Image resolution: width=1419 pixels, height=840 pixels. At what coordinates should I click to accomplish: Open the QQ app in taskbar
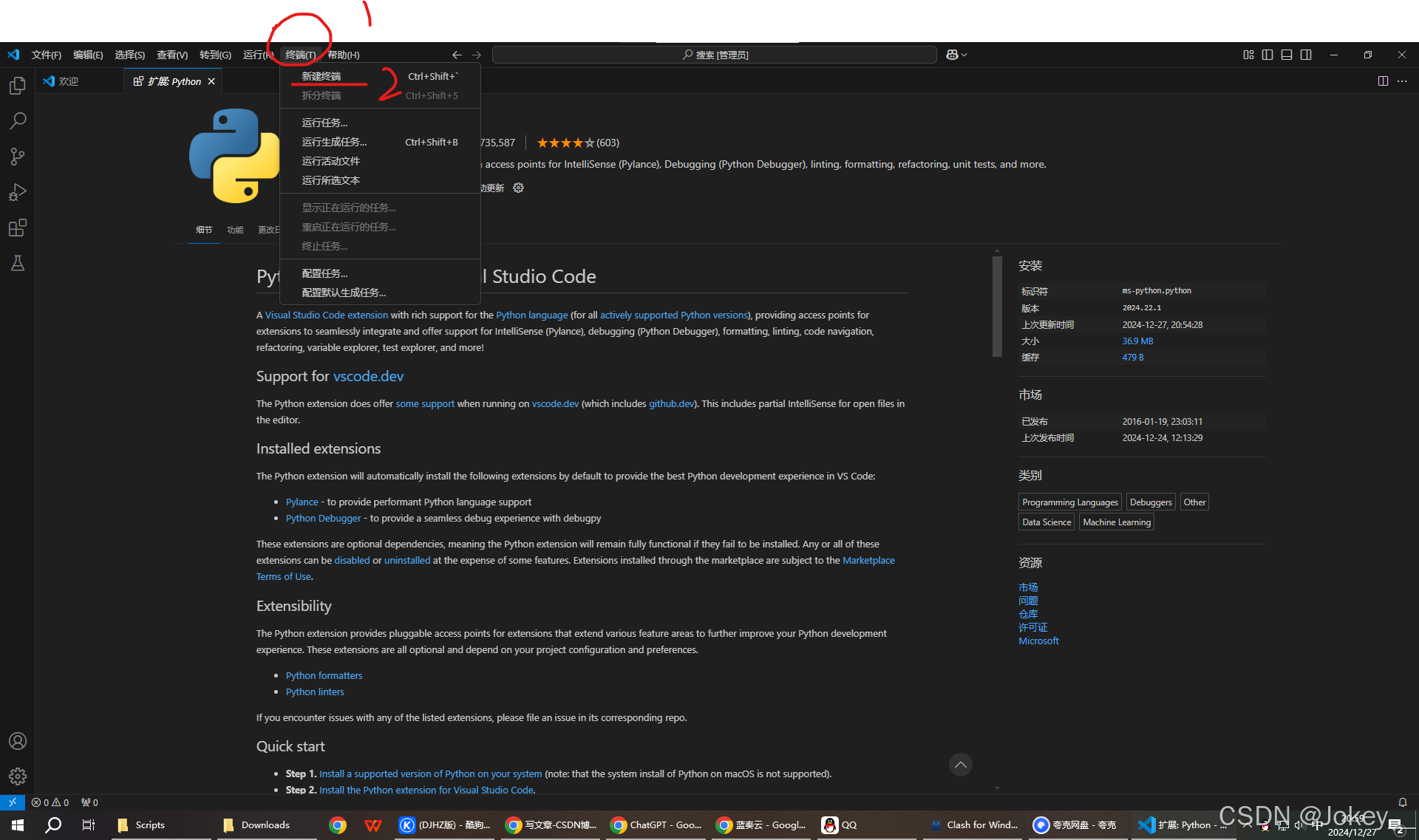(x=839, y=825)
